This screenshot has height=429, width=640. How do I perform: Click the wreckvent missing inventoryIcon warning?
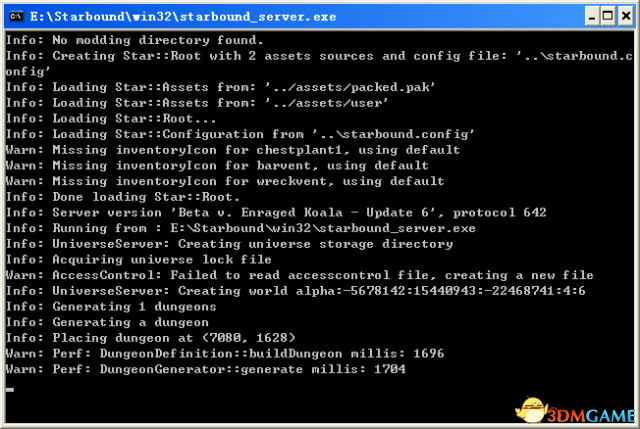225,181
